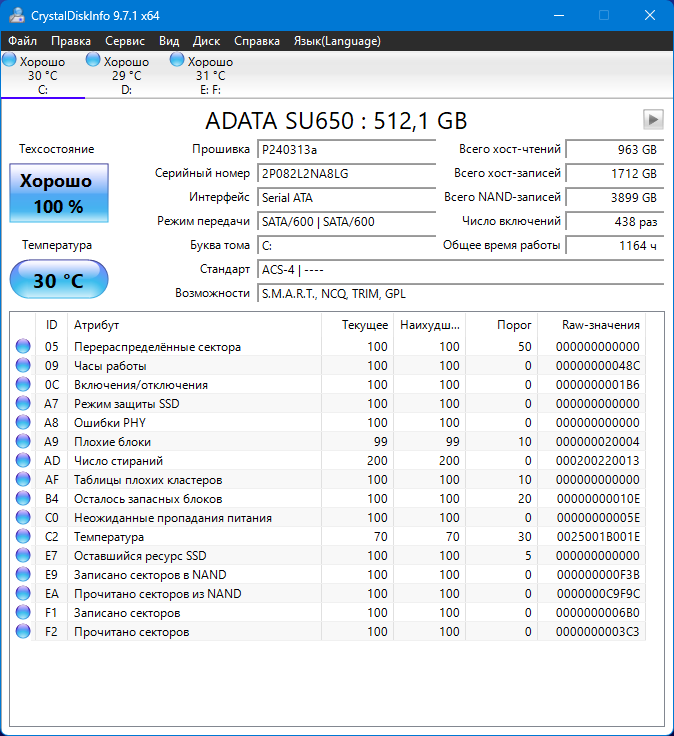Click status orb for Ошибки PHY

coord(23,422)
